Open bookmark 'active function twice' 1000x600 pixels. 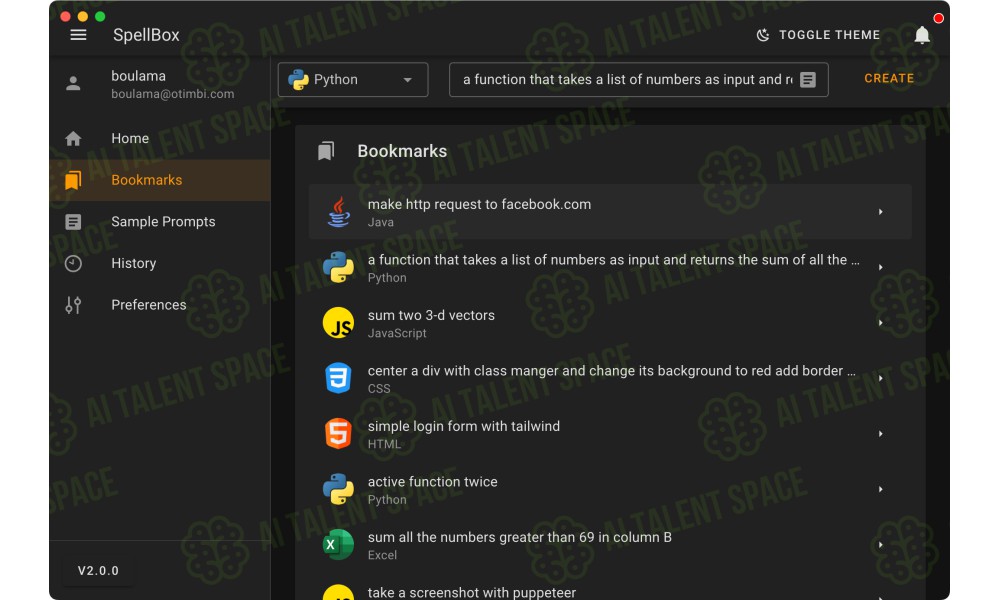(610, 489)
